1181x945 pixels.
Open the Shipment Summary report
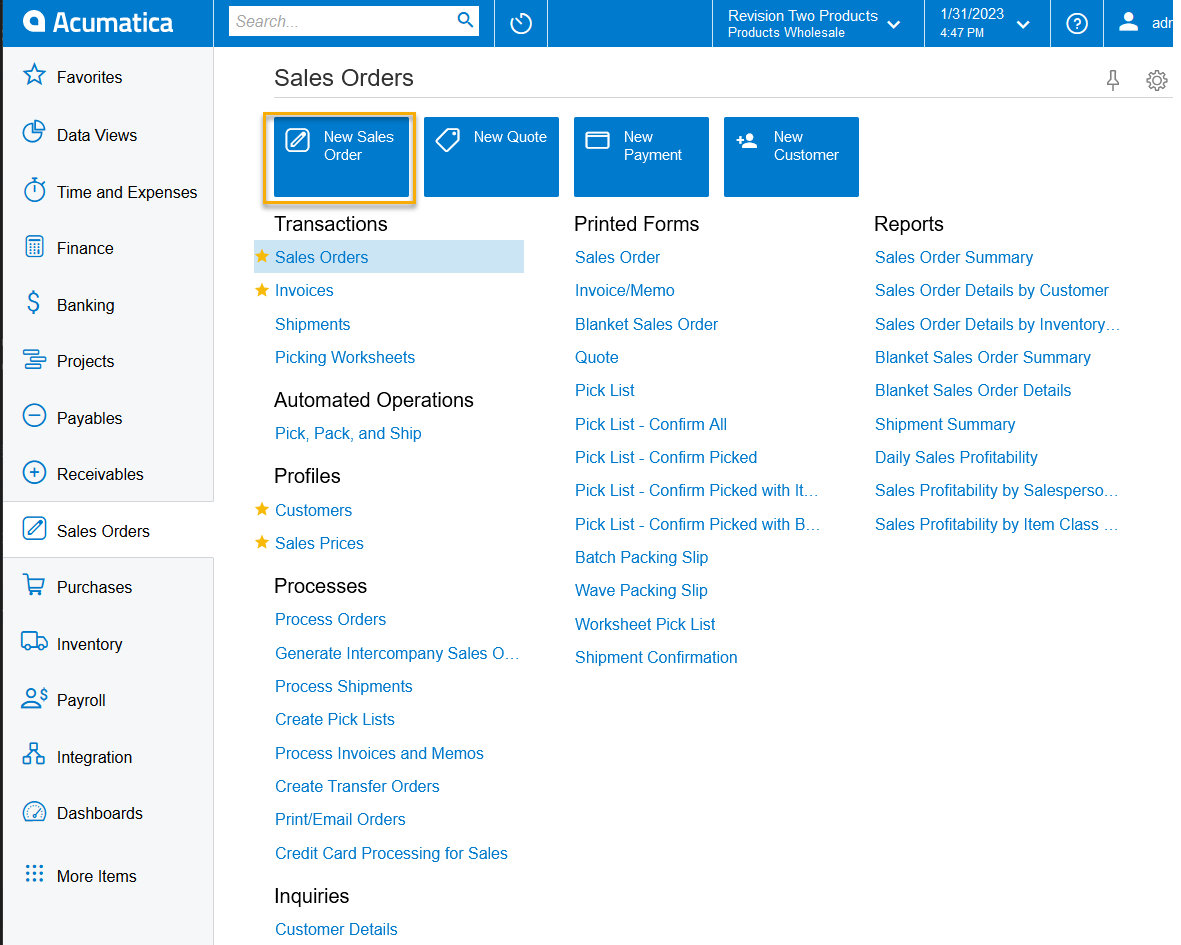(944, 425)
